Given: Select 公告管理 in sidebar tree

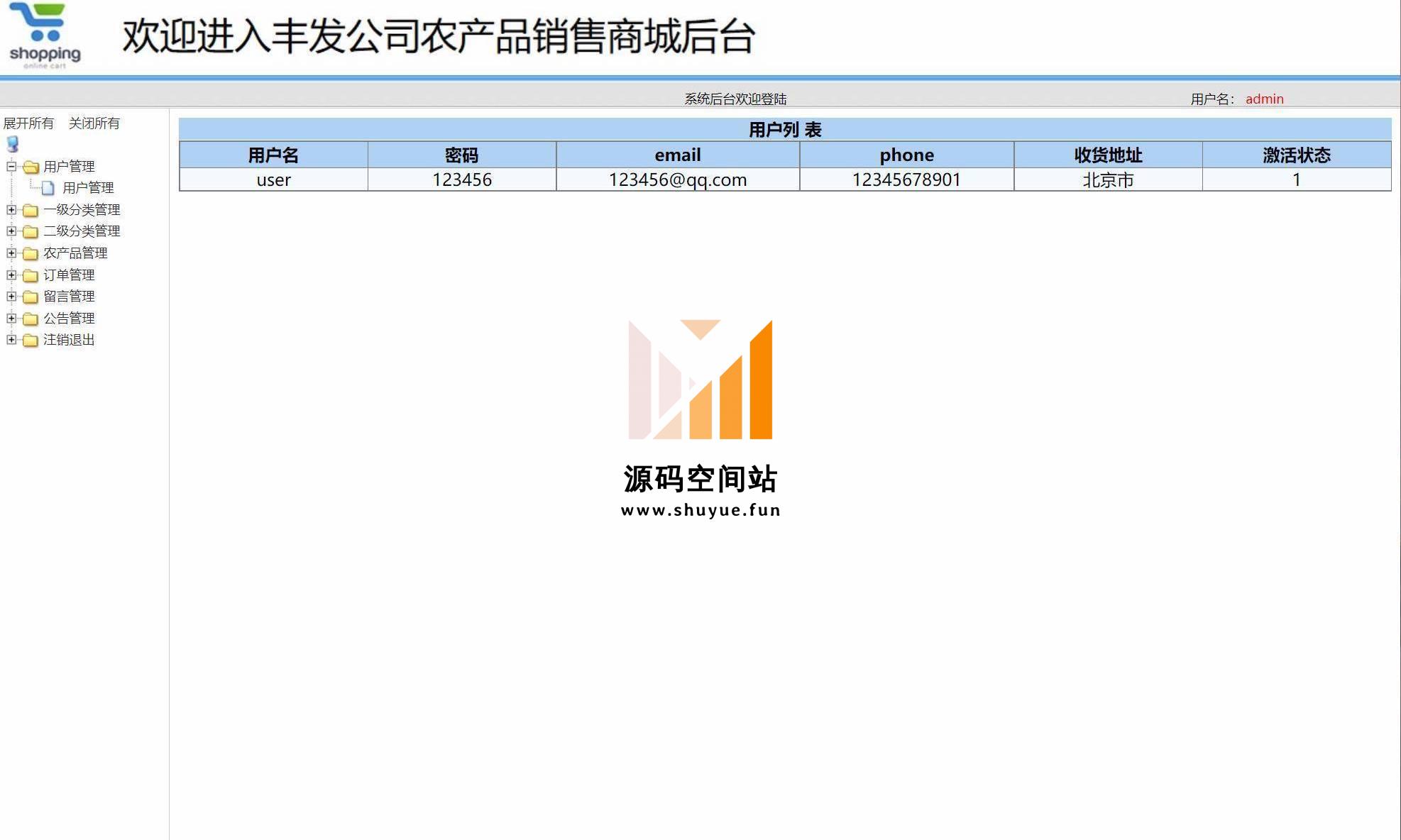Looking at the screenshot, I should click(x=69, y=319).
